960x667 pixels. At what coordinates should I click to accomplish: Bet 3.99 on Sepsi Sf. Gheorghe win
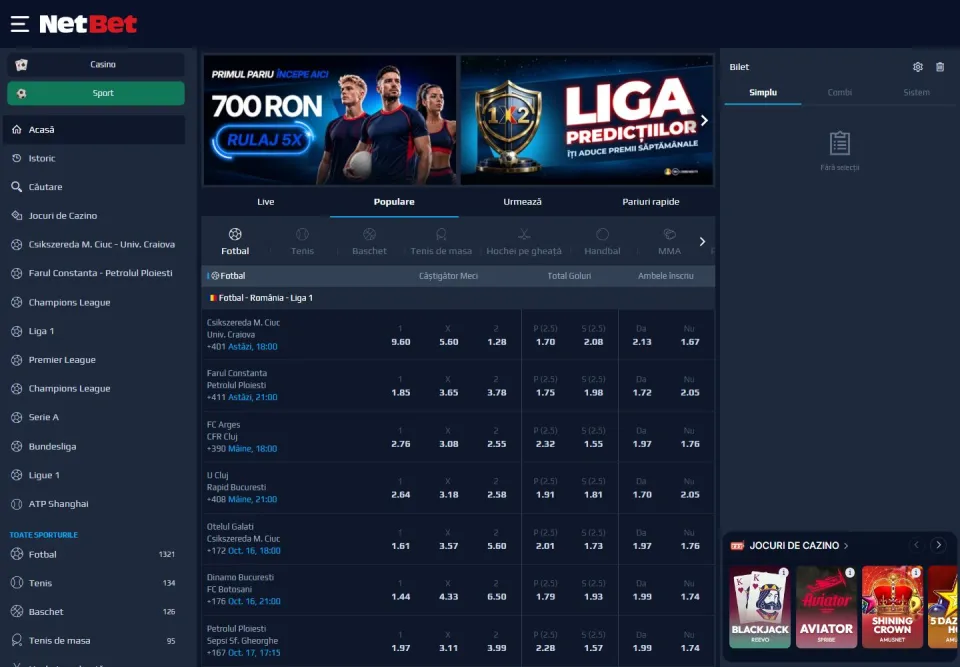(x=497, y=642)
